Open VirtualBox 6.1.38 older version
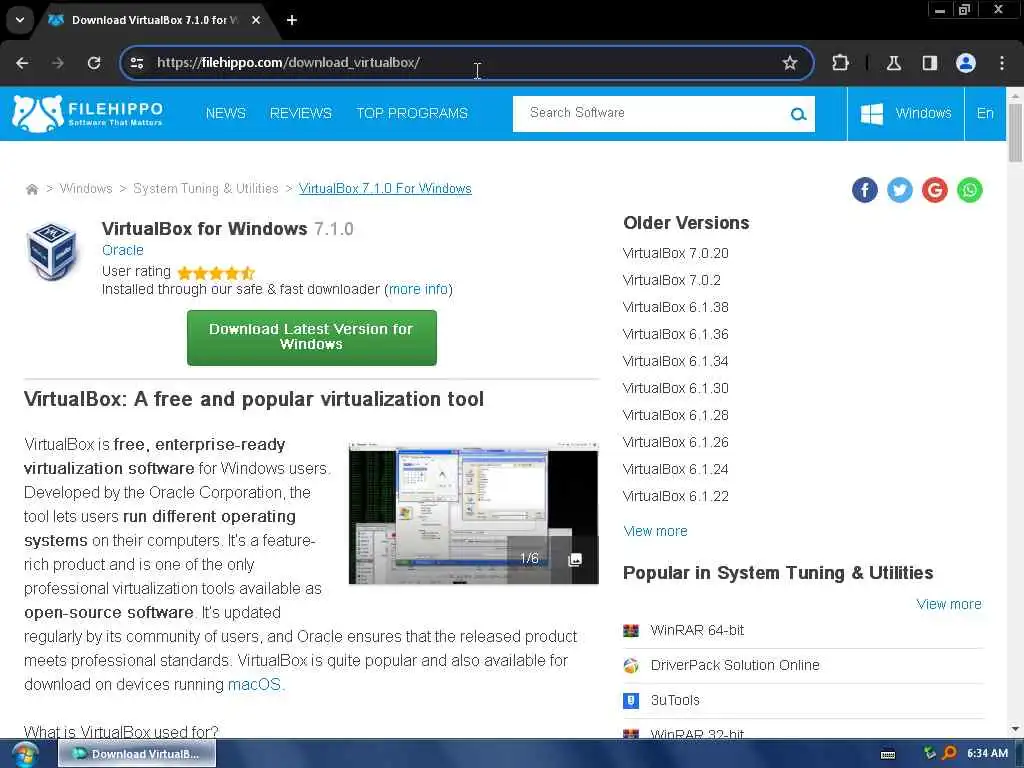 (x=676, y=307)
